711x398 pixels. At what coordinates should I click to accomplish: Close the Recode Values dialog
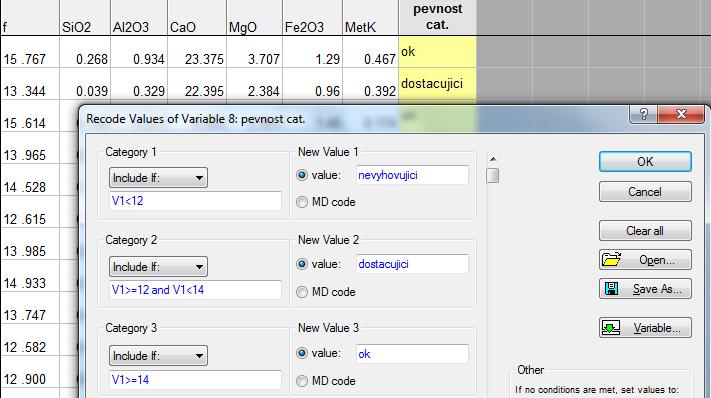(681, 114)
